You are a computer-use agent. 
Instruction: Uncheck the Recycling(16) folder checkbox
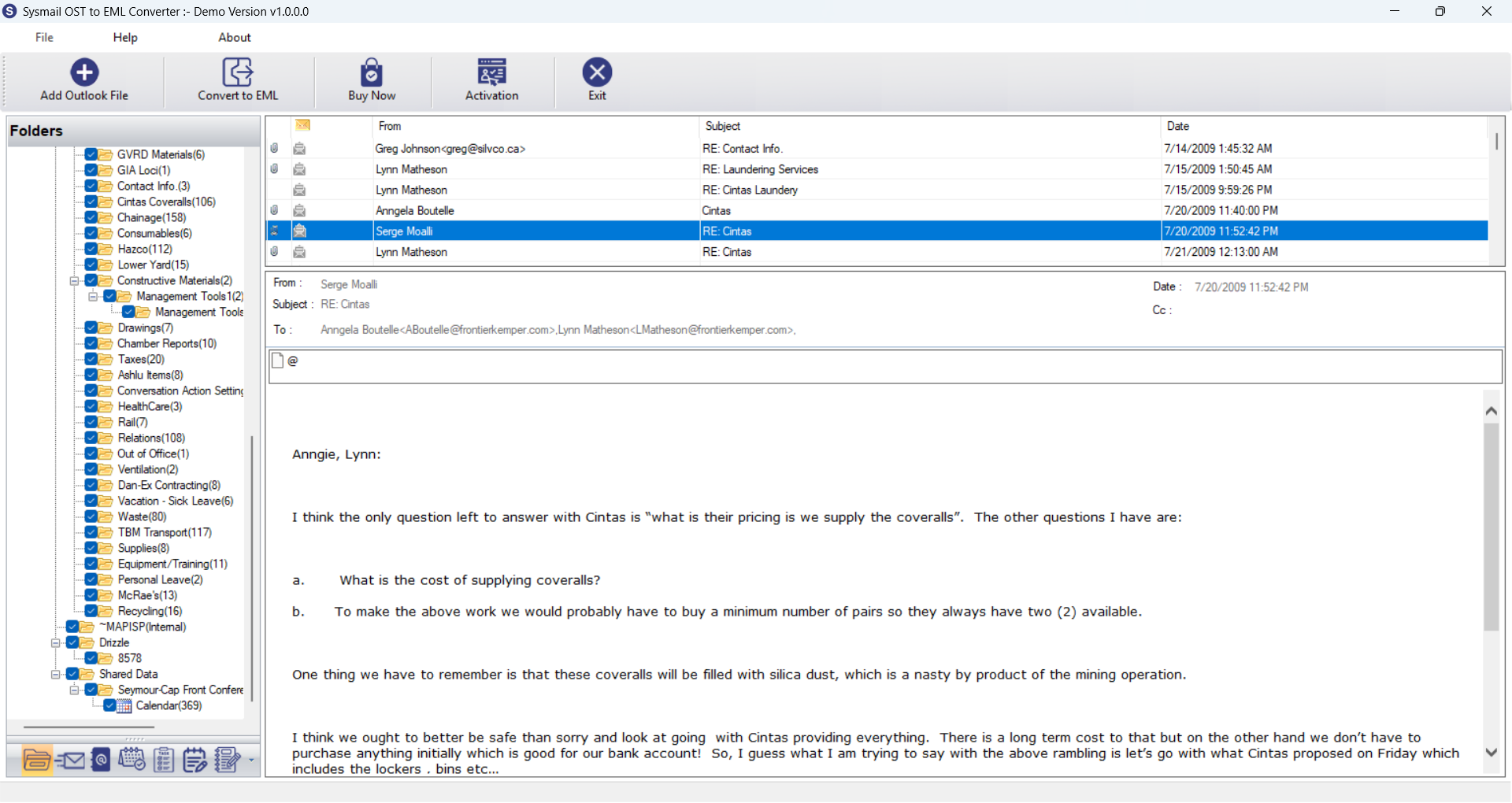[91, 611]
